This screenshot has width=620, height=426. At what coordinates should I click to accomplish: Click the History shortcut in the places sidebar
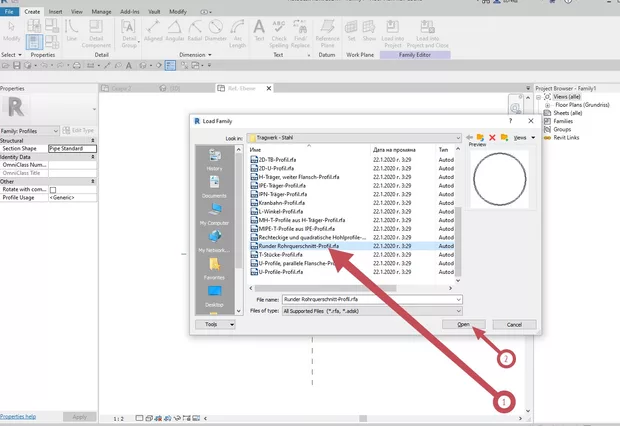point(215,159)
